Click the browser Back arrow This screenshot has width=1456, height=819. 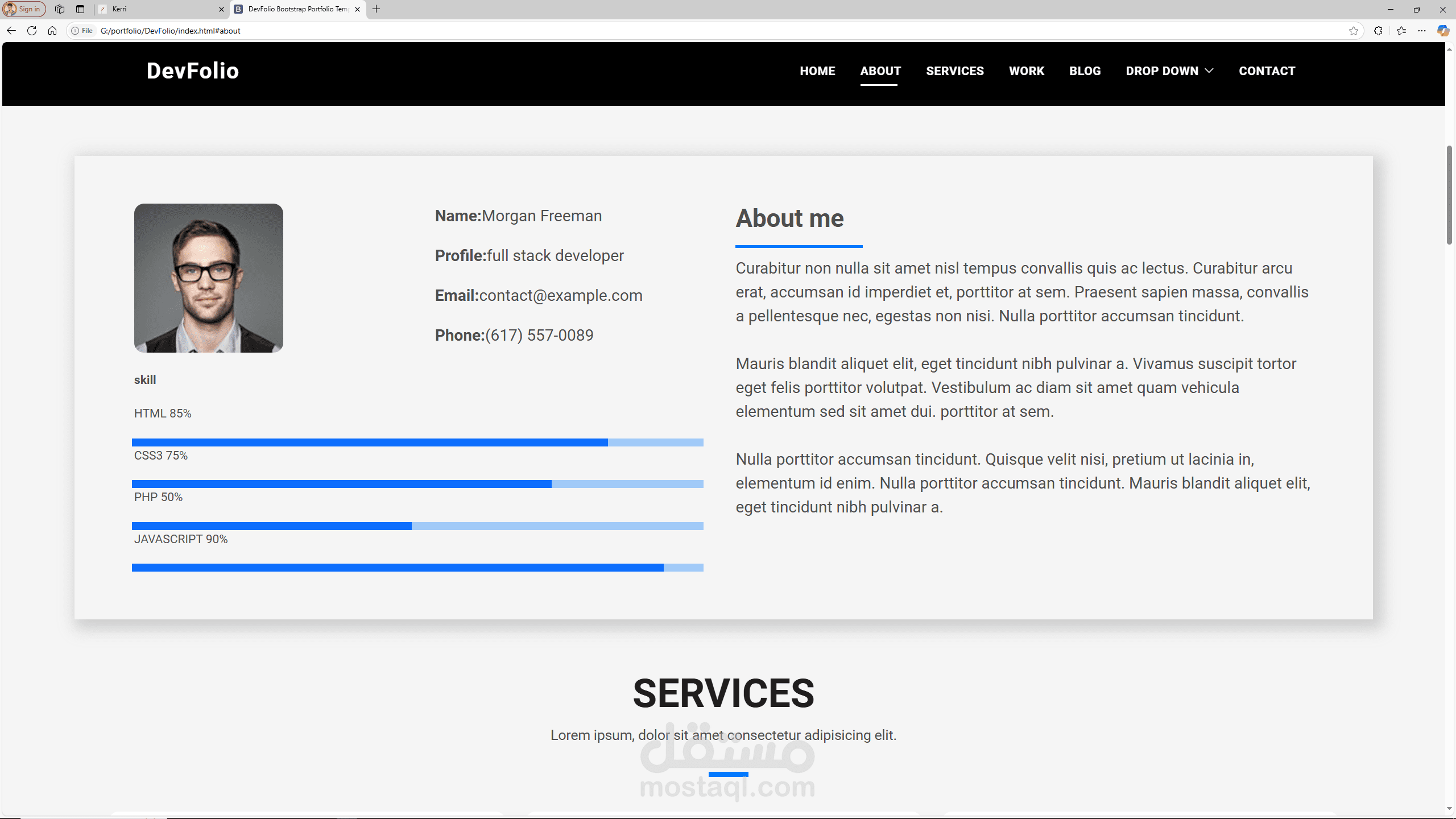point(11,31)
